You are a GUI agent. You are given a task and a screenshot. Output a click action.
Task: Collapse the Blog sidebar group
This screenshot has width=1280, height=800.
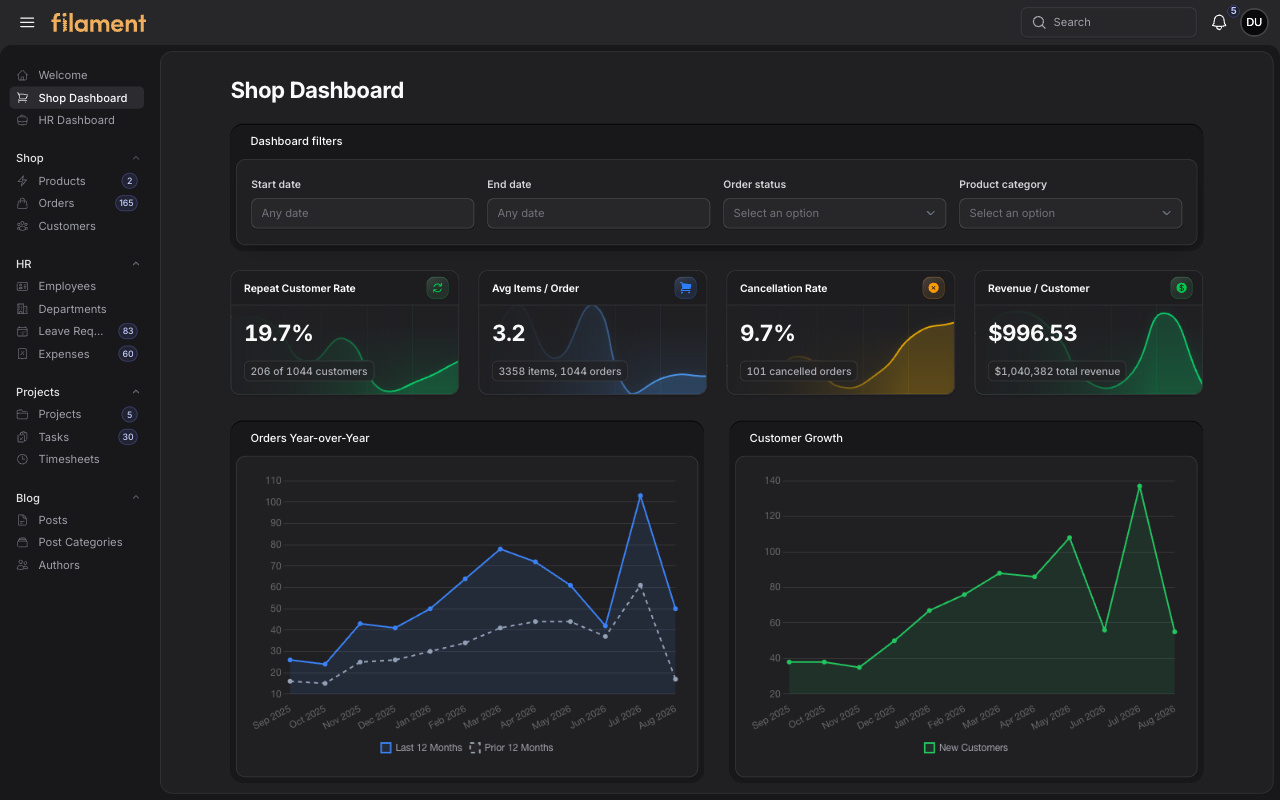coord(136,498)
